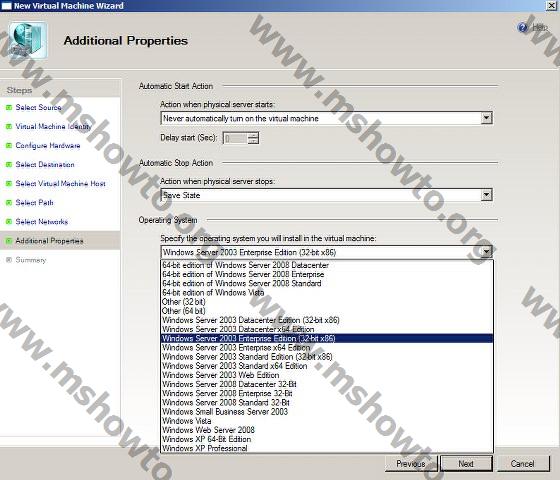Select Windows Server 2003 Web Edition
This screenshot has width=560, height=480.
point(327,375)
